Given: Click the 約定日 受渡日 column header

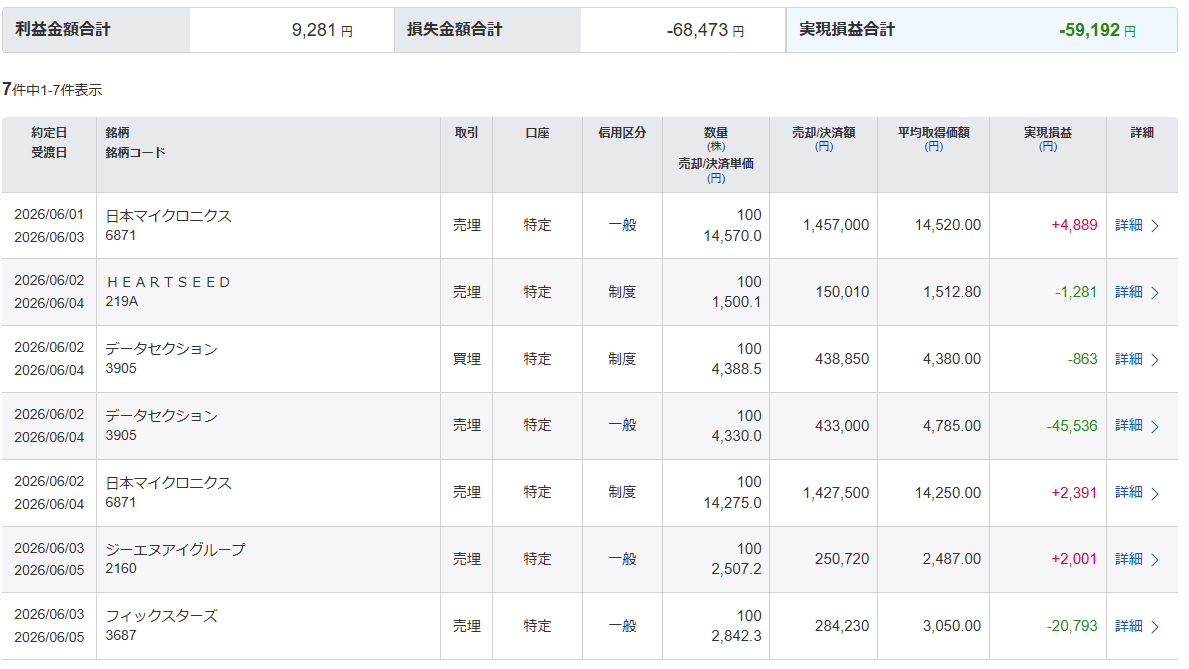Looking at the screenshot, I should 49,143.
